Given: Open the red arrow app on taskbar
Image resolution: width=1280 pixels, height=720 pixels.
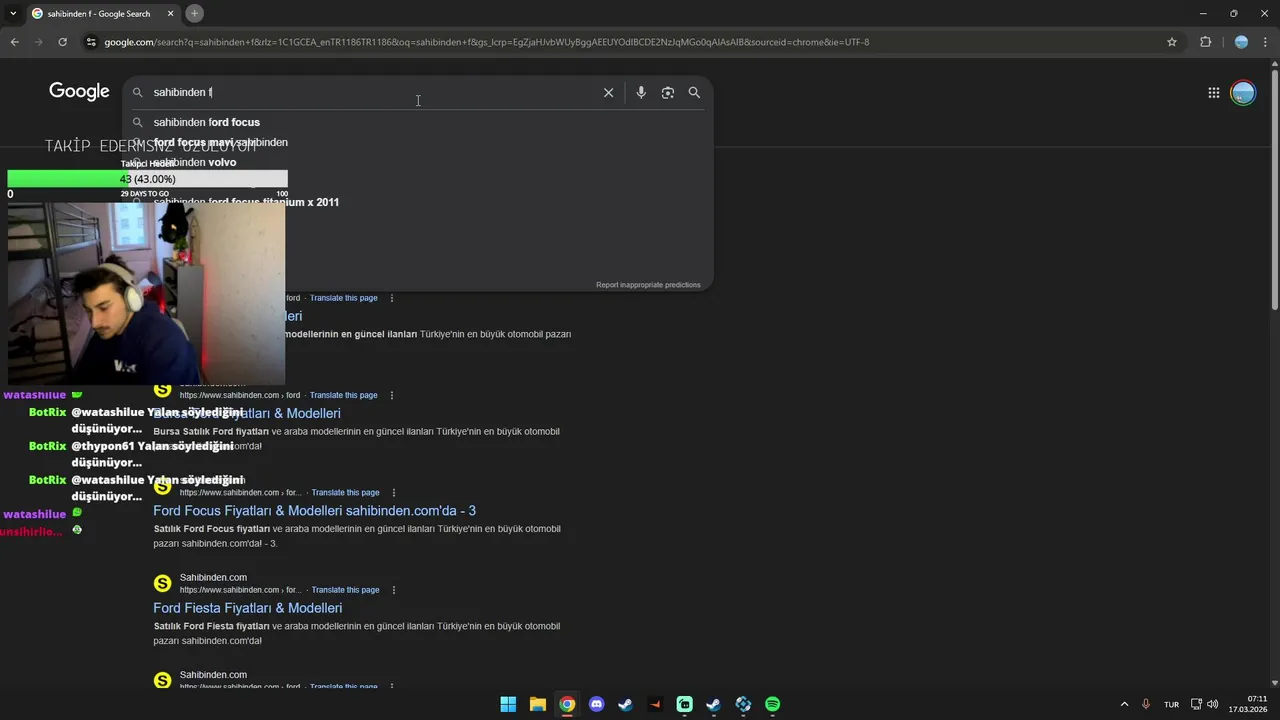Looking at the screenshot, I should click(x=655, y=704).
